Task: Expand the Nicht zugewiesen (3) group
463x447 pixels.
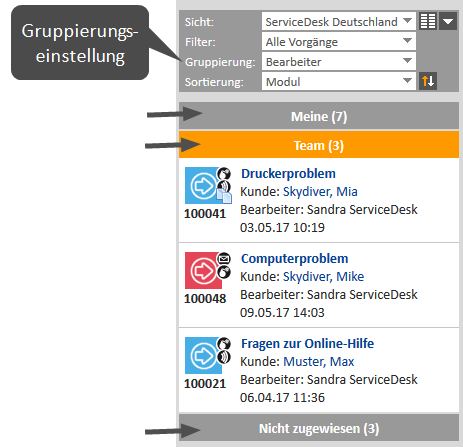Action: tap(319, 428)
